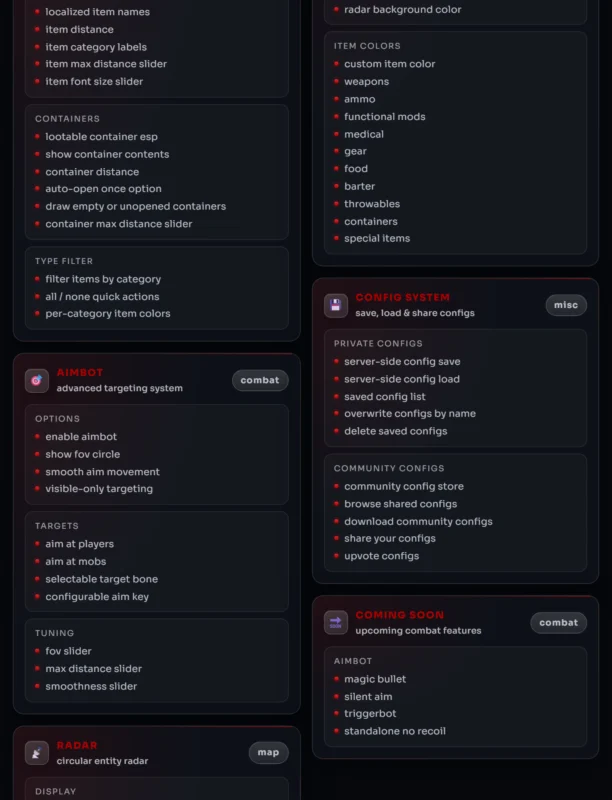Choose 'filter items by category' entry
The image size is (612, 800).
click(103, 279)
